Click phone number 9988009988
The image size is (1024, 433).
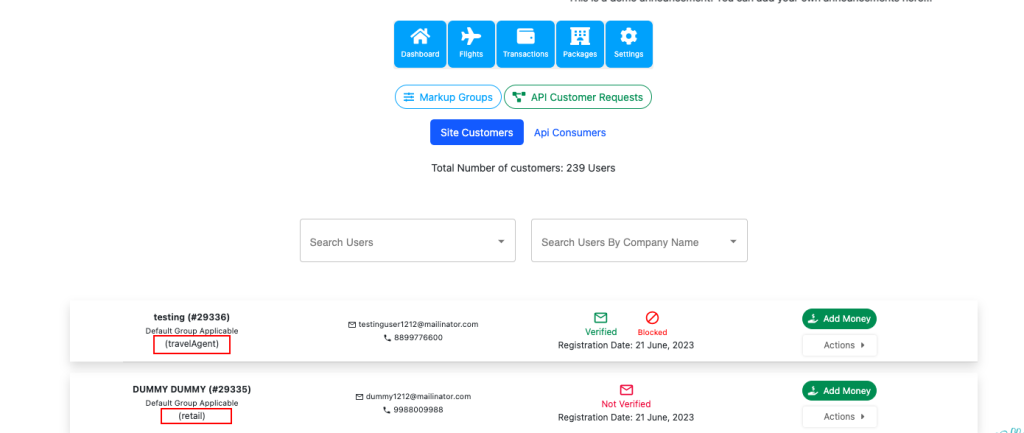(418, 410)
